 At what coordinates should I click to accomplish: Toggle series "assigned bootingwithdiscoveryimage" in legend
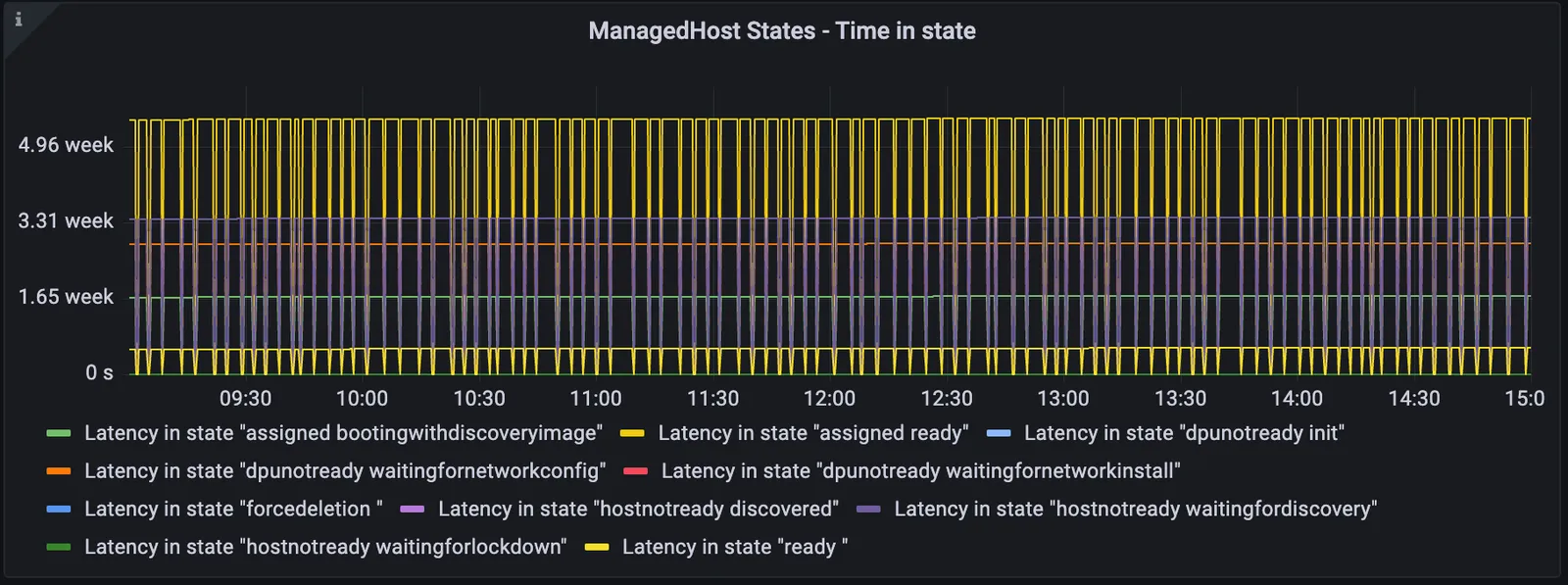pos(343,433)
